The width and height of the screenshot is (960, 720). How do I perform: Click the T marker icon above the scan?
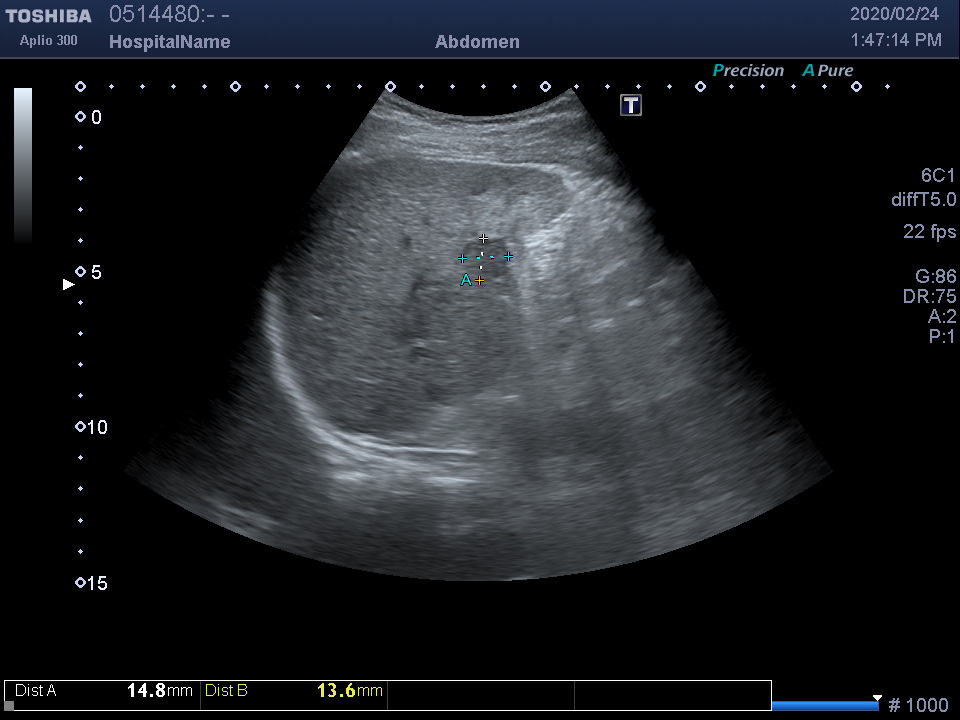[x=631, y=105]
